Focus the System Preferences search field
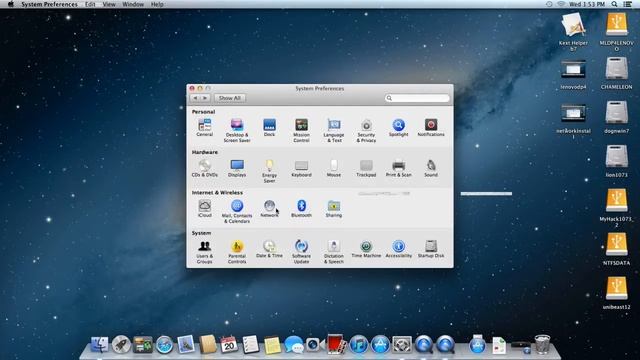The image size is (640, 360). tap(417, 98)
